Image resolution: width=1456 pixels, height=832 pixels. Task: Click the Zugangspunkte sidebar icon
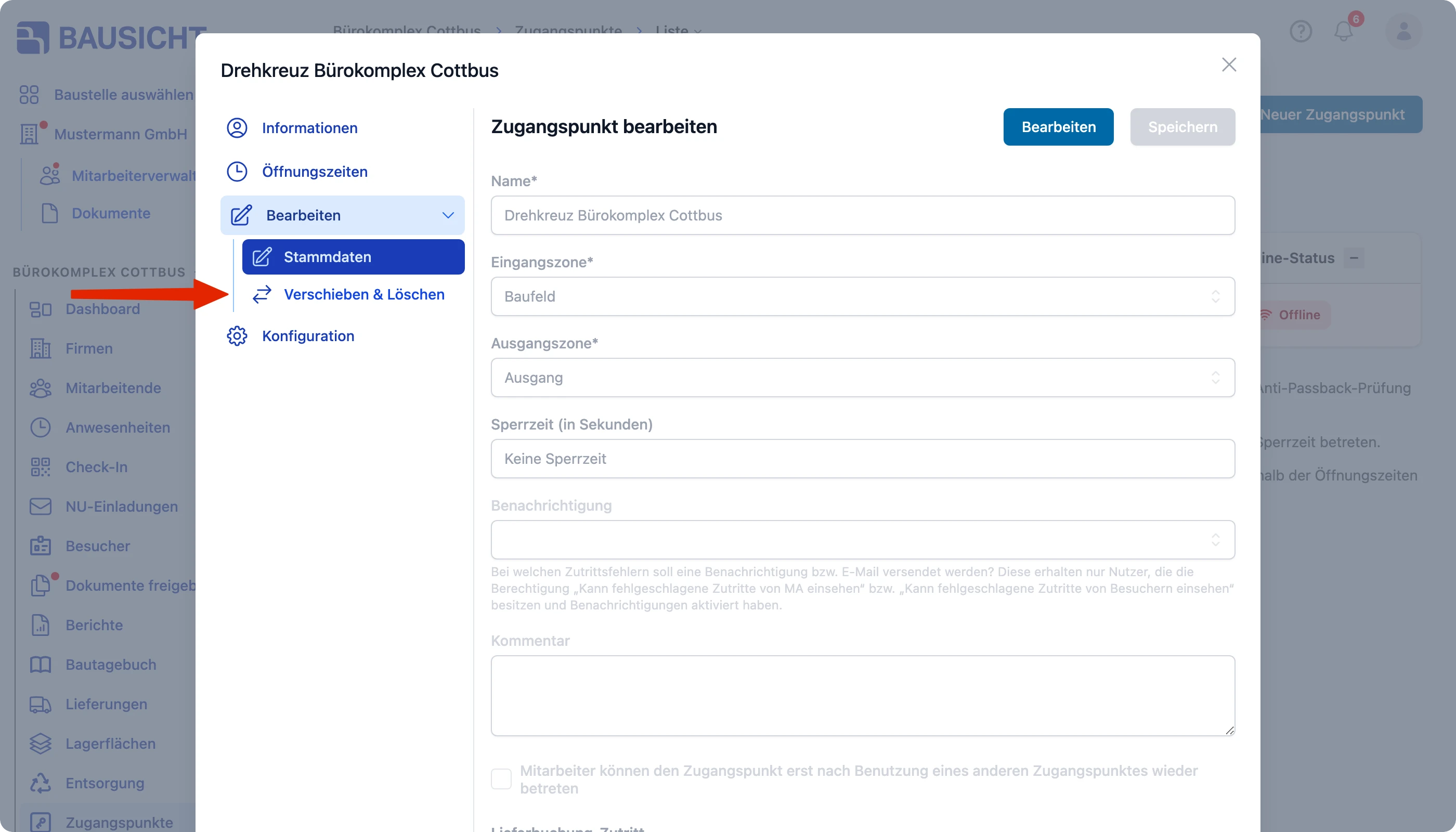[41, 822]
